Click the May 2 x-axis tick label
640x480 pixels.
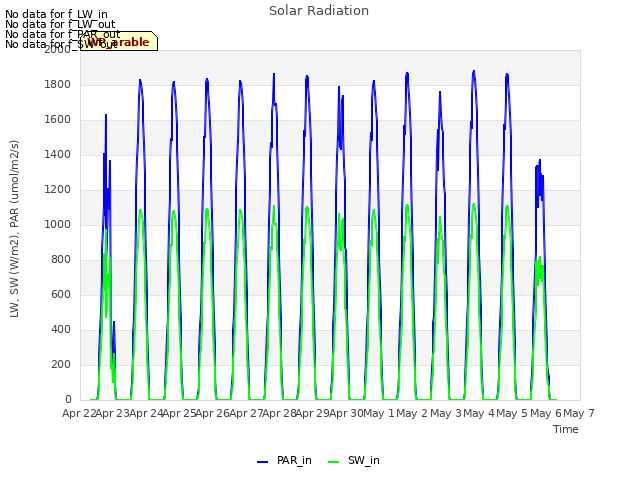click(x=412, y=413)
